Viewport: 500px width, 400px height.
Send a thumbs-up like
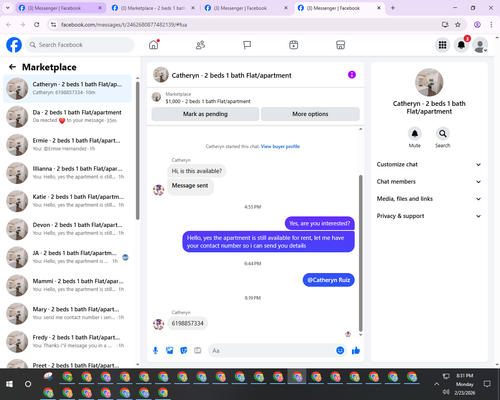click(x=356, y=350)
